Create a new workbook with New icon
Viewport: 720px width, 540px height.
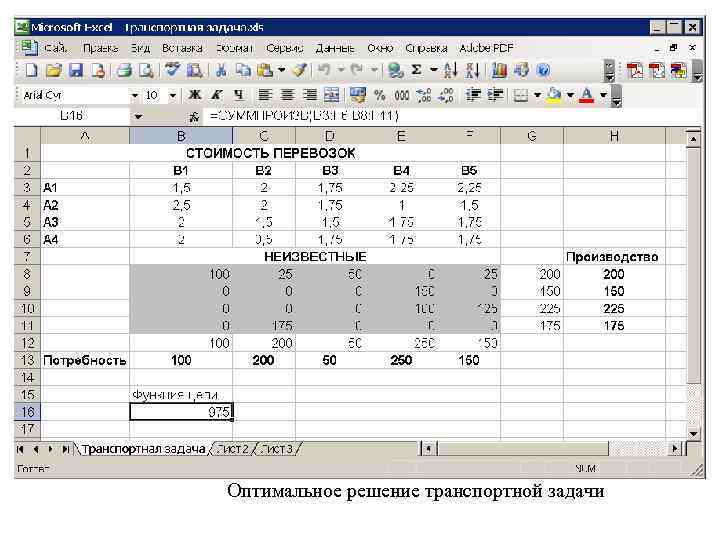(x=31, y=70)
